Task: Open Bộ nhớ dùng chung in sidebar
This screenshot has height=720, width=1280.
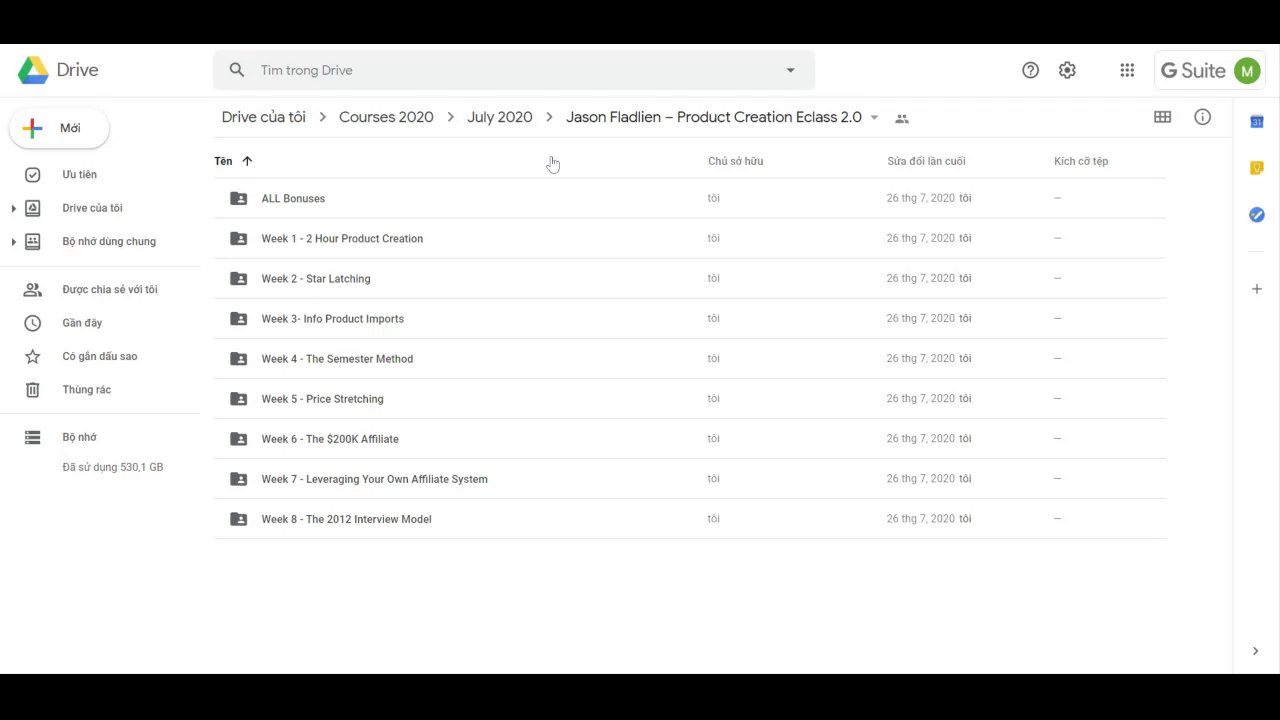Action: pyautogui.click(x=109, y=241)
